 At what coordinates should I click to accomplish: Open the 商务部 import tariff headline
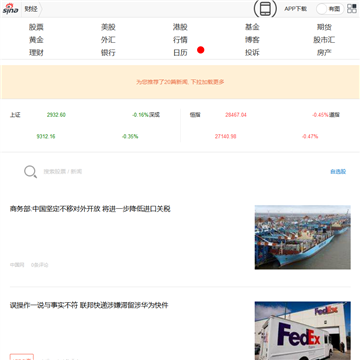(90, 209)
